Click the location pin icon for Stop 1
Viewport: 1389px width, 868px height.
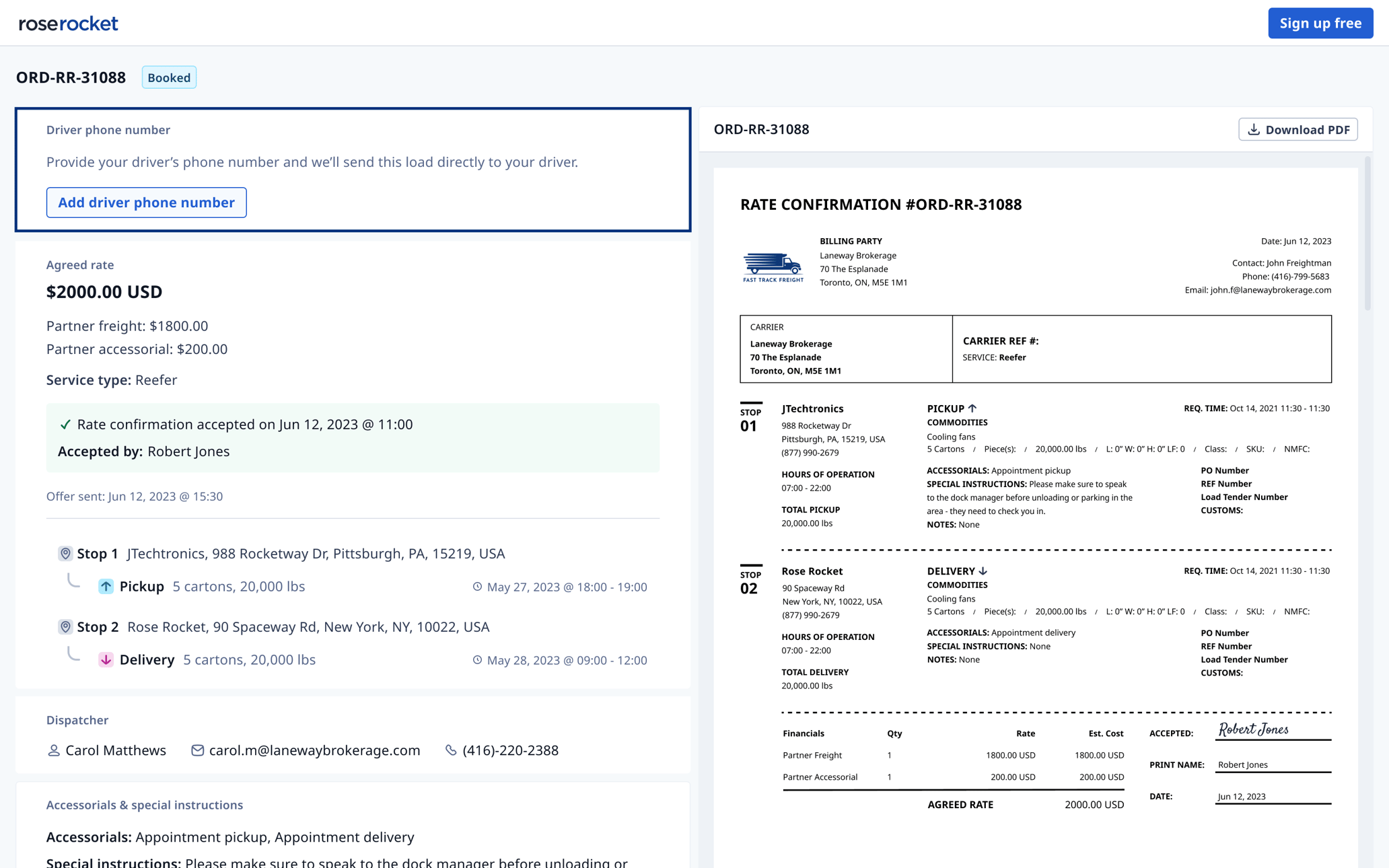coord(65,552)
